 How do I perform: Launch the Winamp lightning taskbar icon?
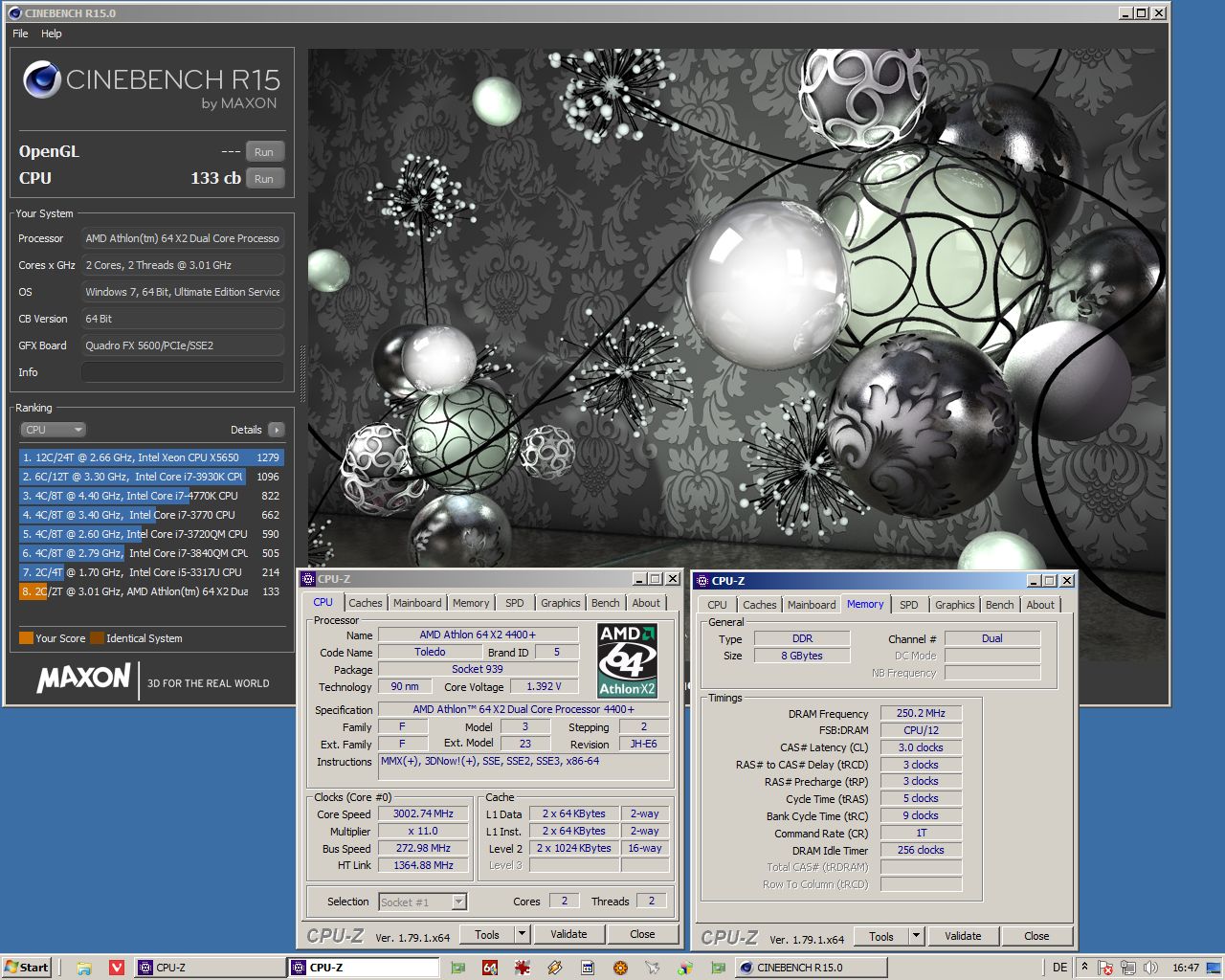tap(555, 968)
